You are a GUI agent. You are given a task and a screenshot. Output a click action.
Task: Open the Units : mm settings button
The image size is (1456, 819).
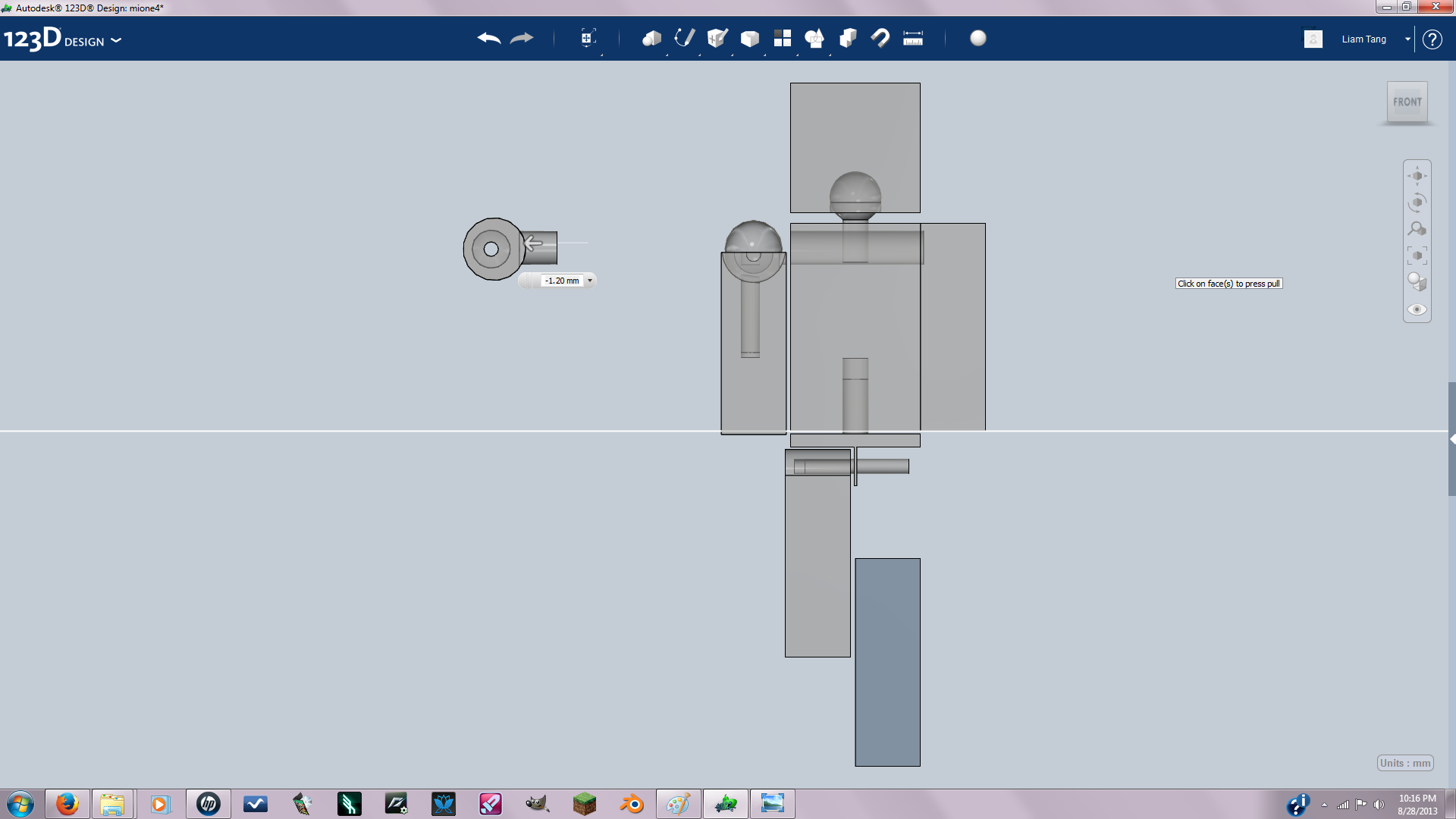[1405, 763]
